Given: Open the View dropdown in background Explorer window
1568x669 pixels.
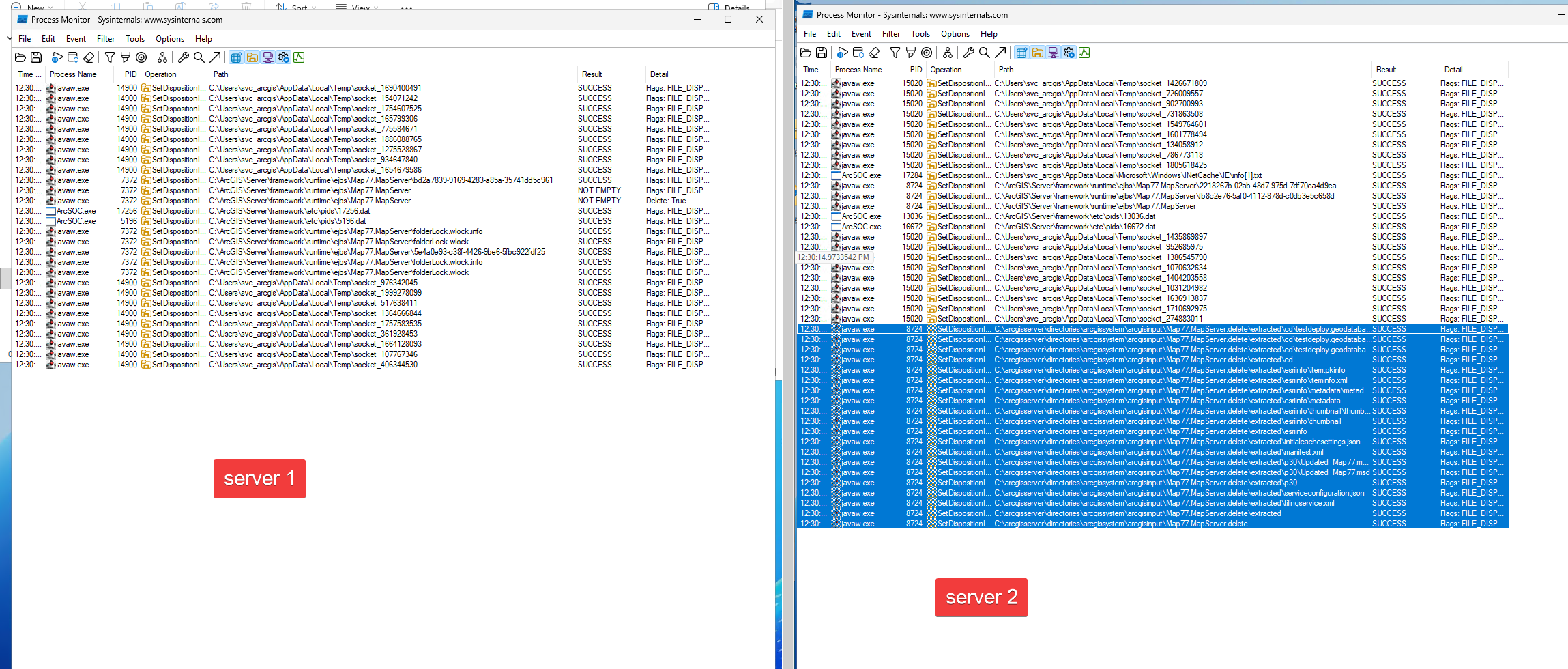Looking at the screenshot, I should coord(356,6).
